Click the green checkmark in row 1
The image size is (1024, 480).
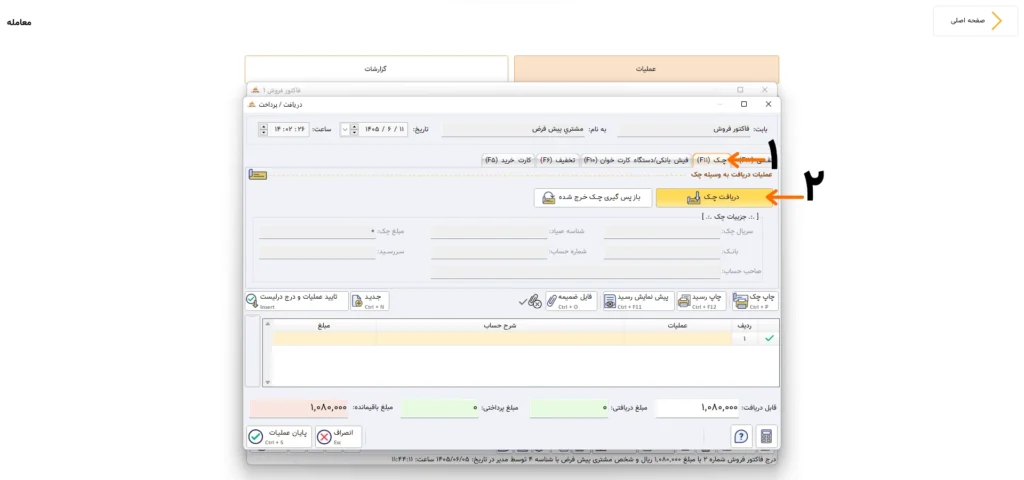coord(769,338)
